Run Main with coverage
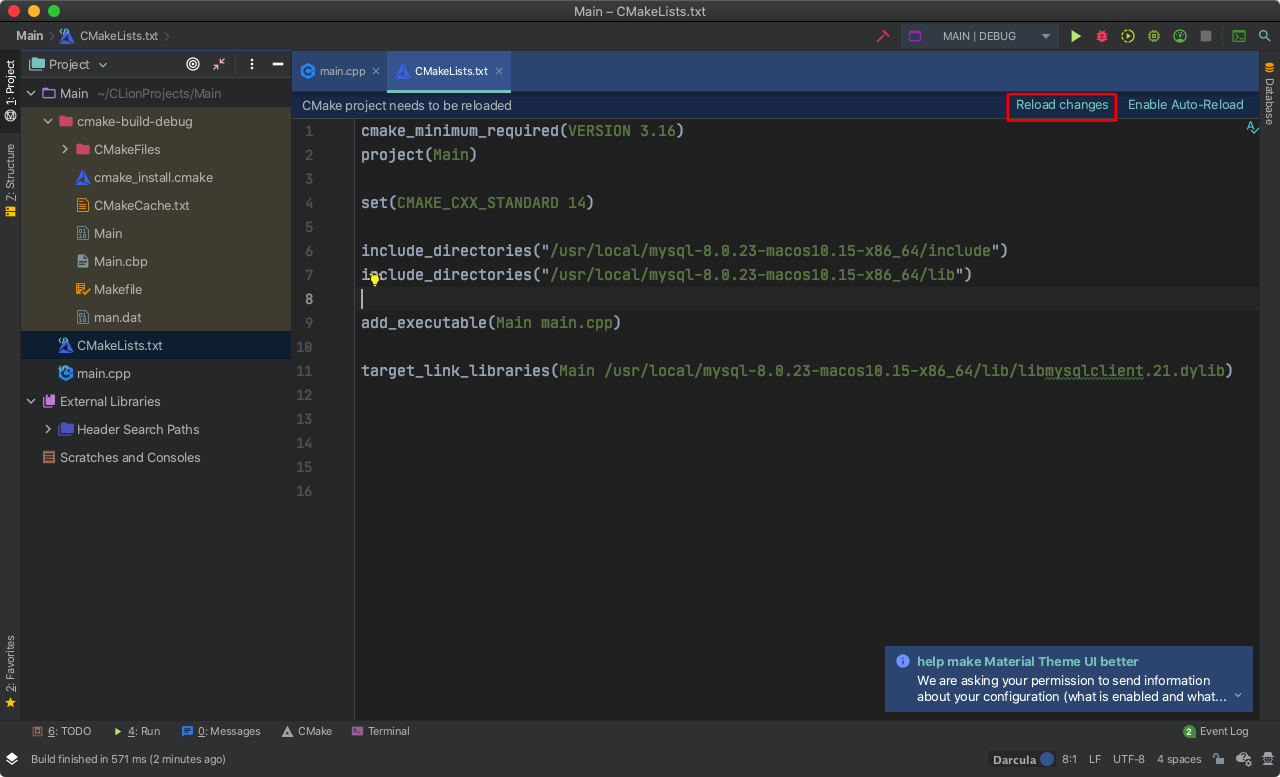 [1127, 35]
